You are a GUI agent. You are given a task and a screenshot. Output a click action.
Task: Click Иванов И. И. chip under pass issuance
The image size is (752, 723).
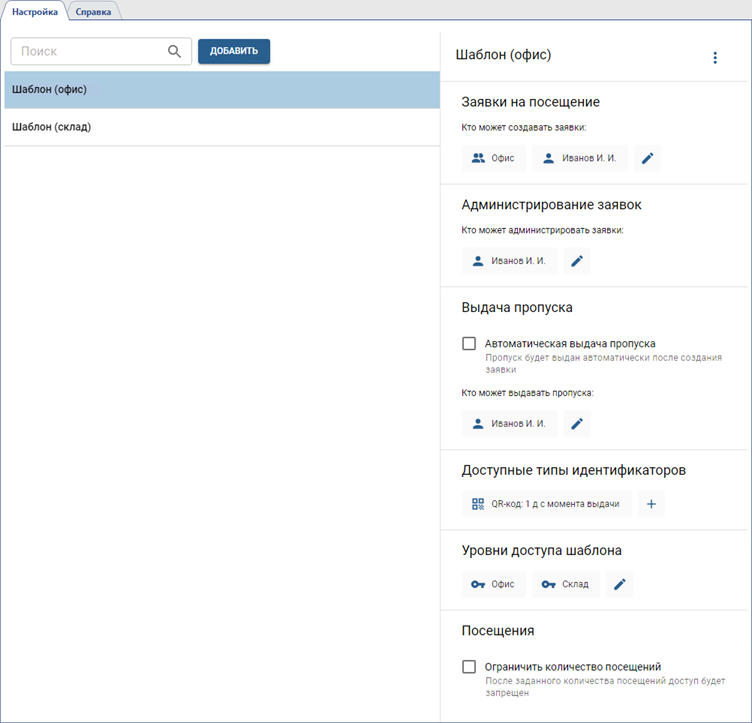point(508,424)
